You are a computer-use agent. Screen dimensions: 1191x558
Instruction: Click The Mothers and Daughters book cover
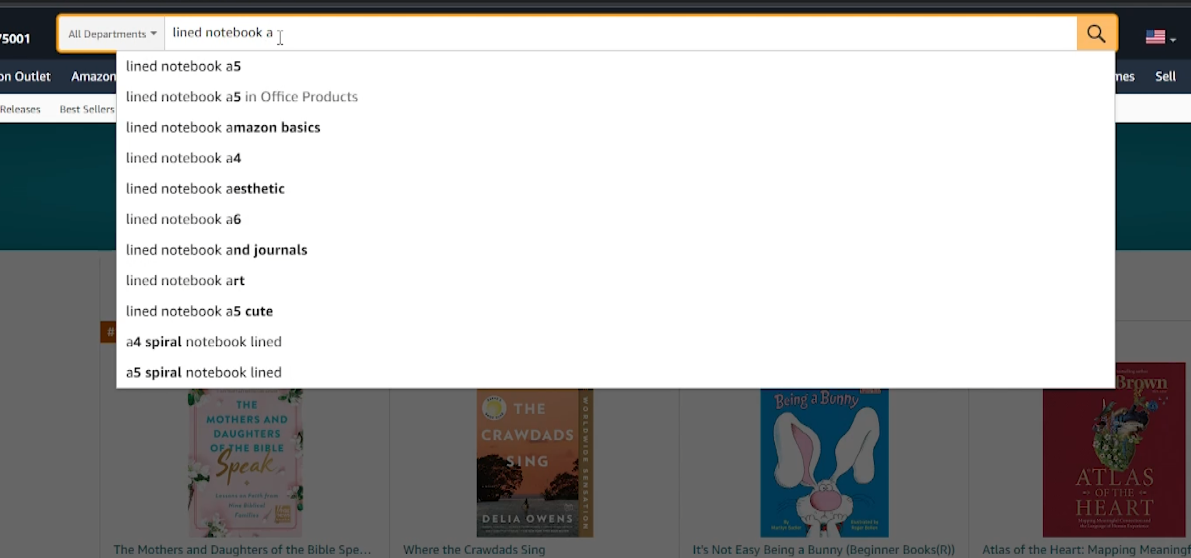coord(245,462)
